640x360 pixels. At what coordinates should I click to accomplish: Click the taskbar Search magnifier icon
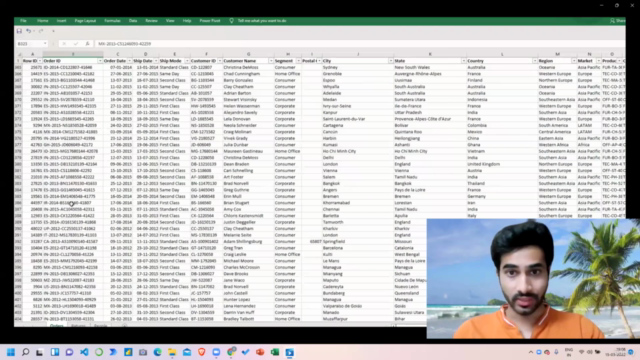tap(25, 352)
